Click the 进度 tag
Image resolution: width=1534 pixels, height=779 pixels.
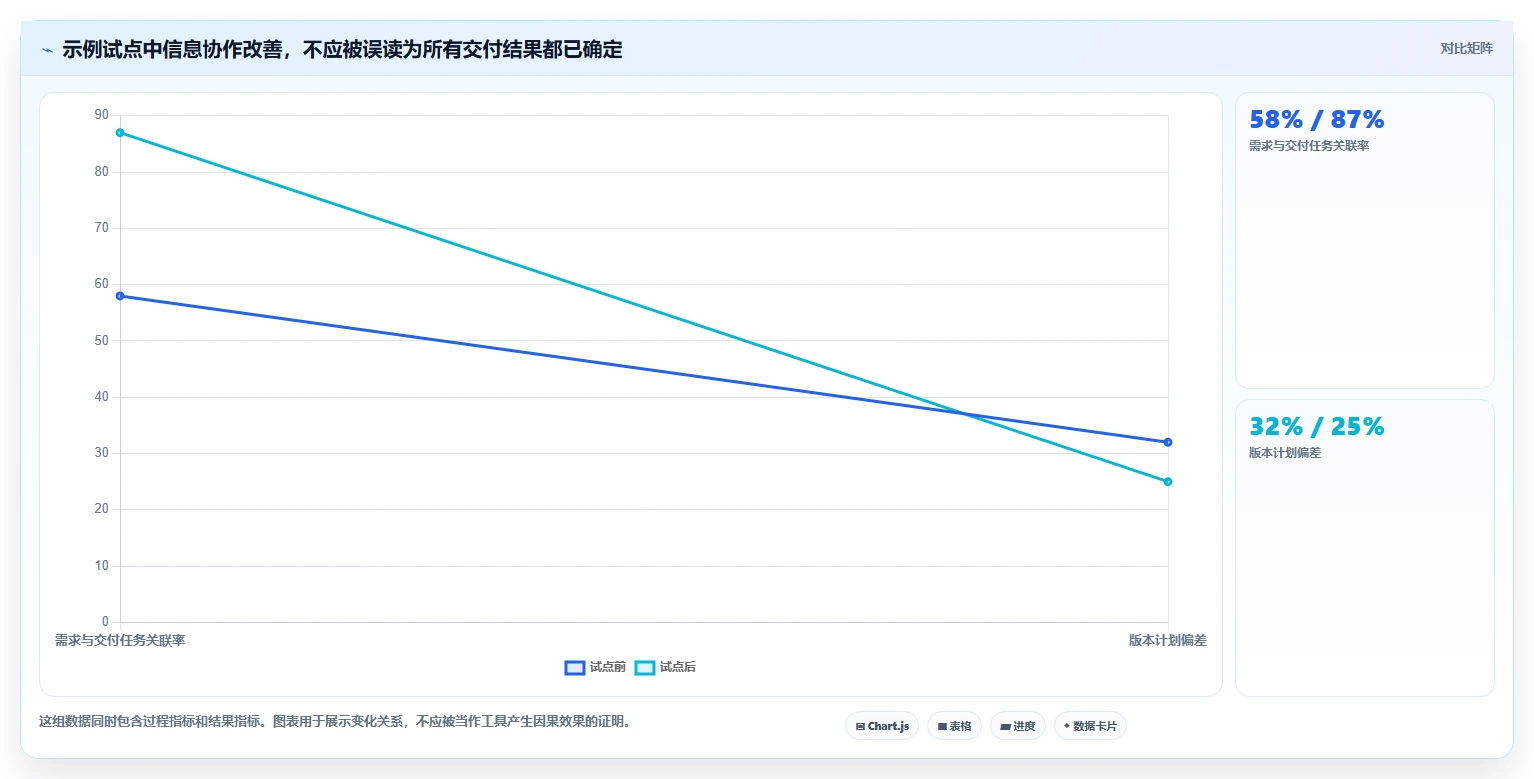[1018, 726]
